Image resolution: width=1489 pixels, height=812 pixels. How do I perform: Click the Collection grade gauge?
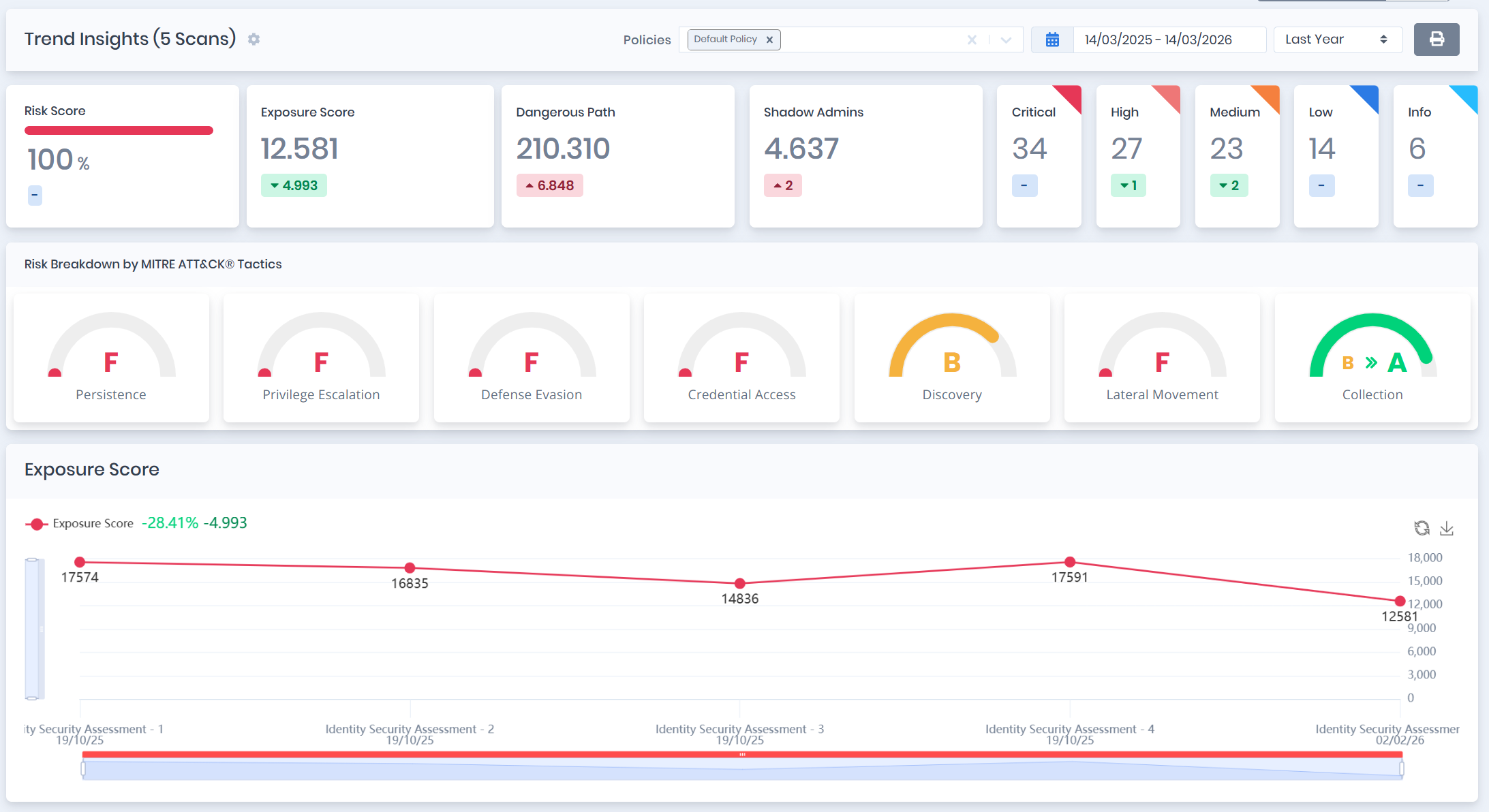click(1371, 354)
